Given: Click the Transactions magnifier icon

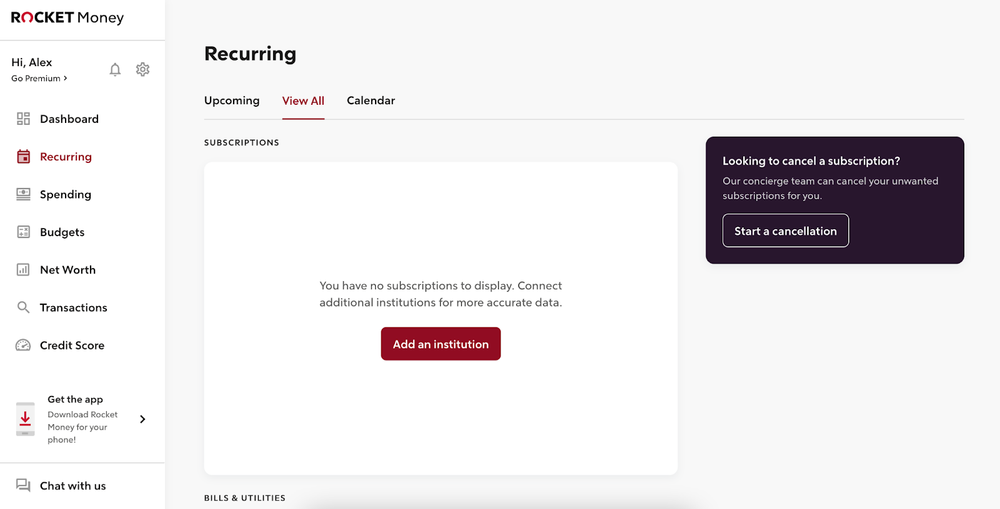Looking at the screenshot, I should point(24,308).
